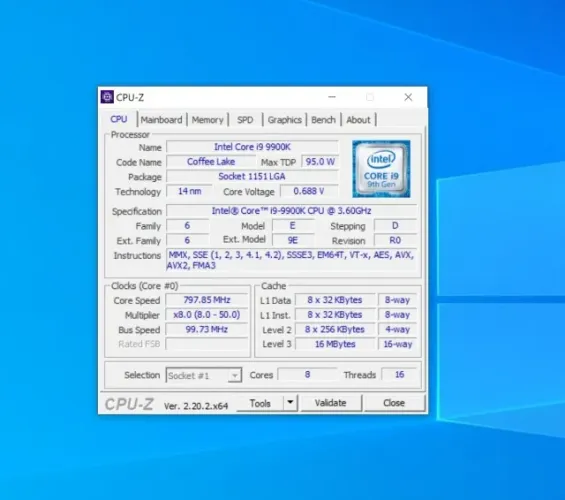565x500 pixels.
Task: Click the 0.688 V core voltage value
Action: tap(309, 191)
